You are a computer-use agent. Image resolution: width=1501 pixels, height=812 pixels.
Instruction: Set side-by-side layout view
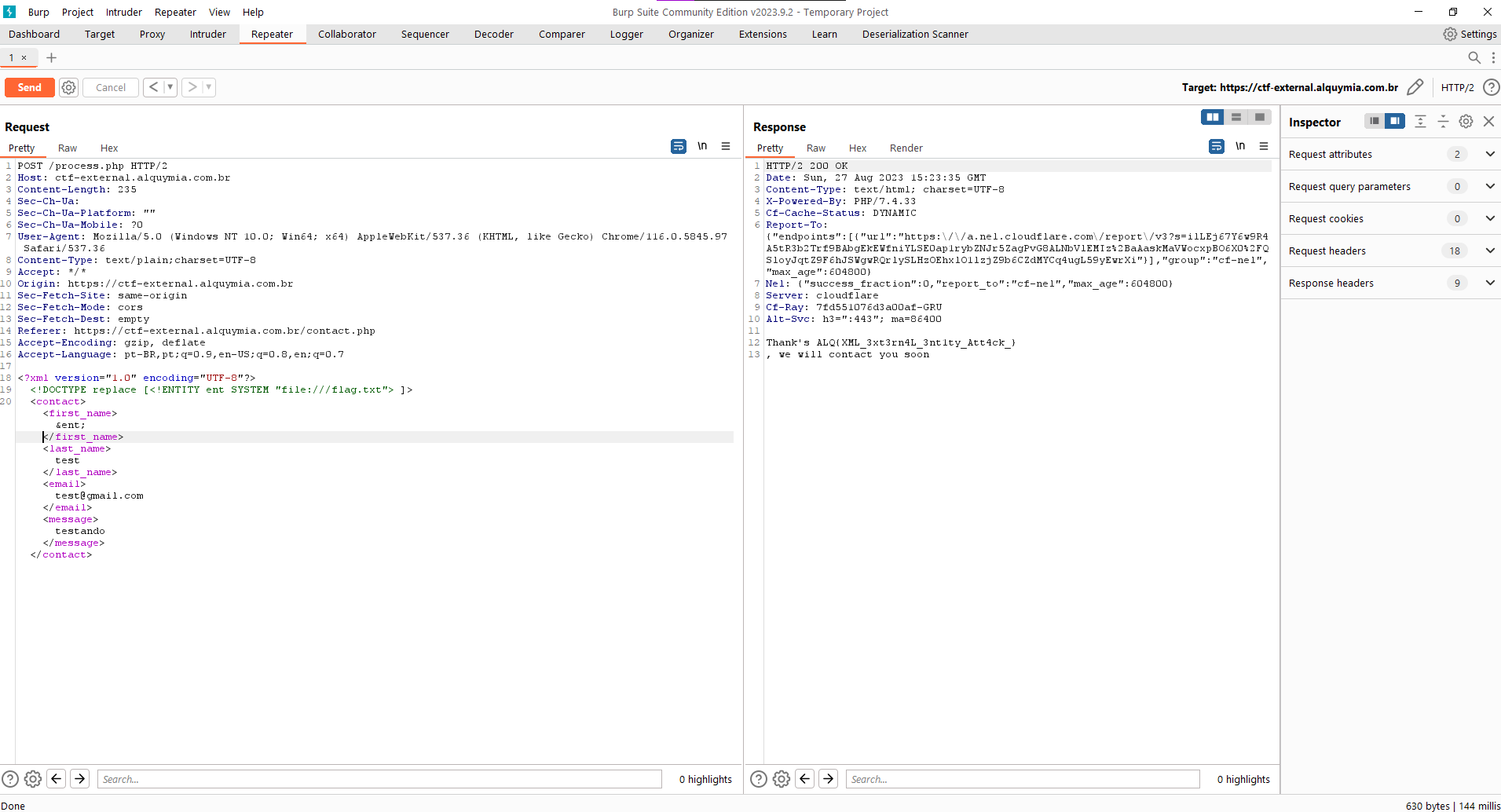coord(1213,117)
